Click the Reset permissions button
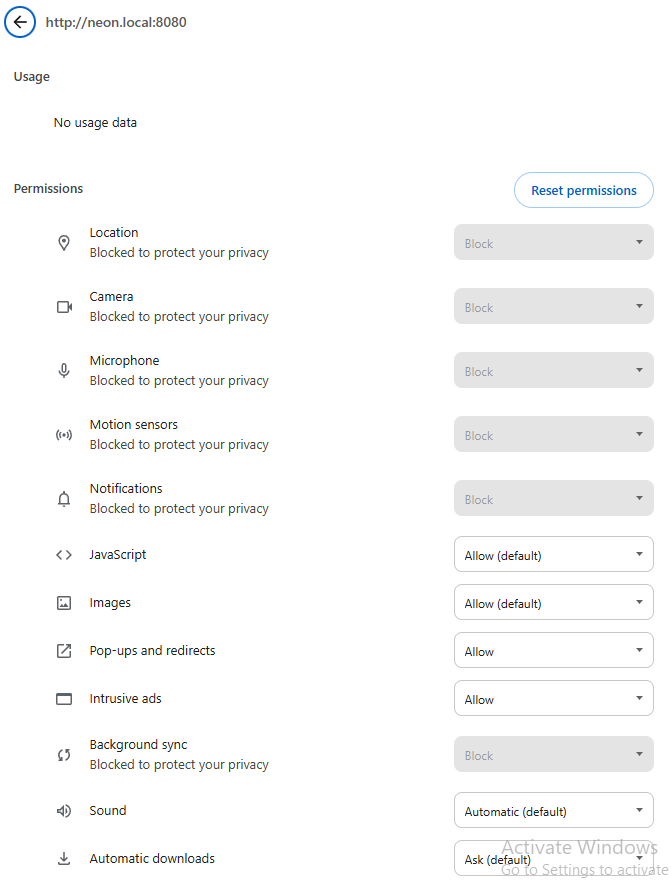The image size is (671, 880). pos(583,190)
